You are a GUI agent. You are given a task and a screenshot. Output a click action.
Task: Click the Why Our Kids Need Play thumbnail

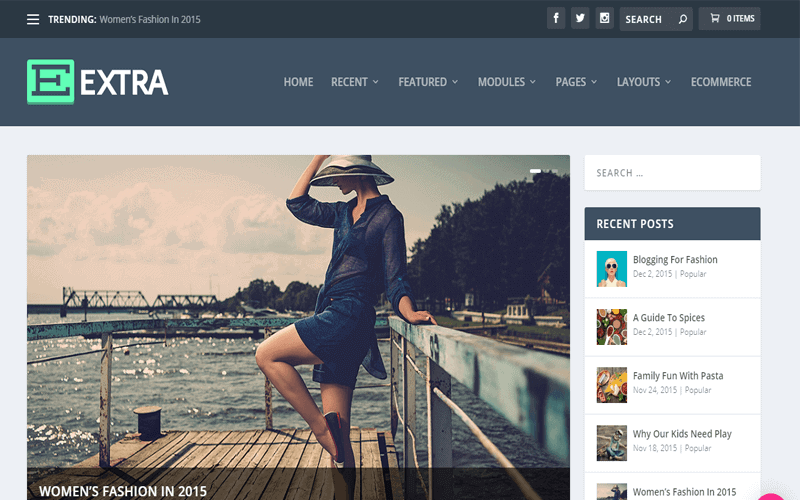[611, 443]
